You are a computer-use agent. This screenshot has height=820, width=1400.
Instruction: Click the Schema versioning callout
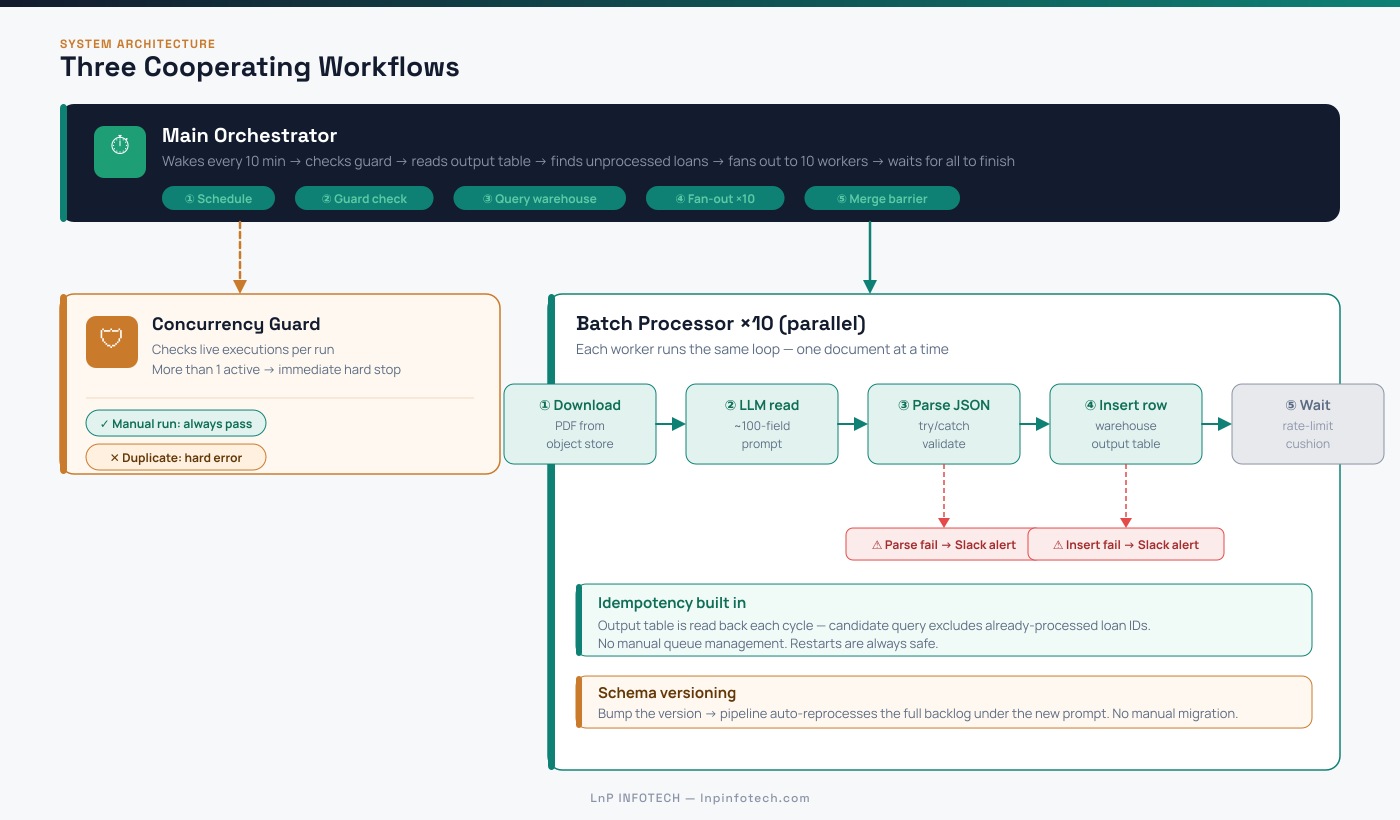pyautogui.click(x=944, y=702)
